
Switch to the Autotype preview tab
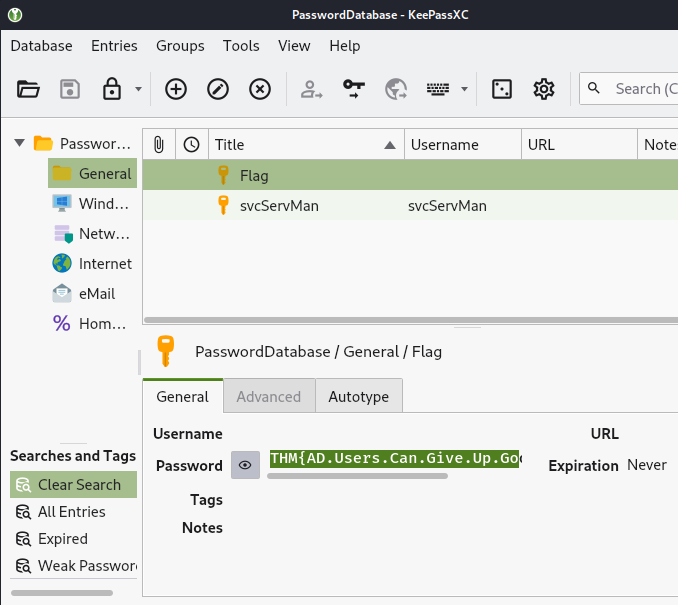[x=359, y=397]
